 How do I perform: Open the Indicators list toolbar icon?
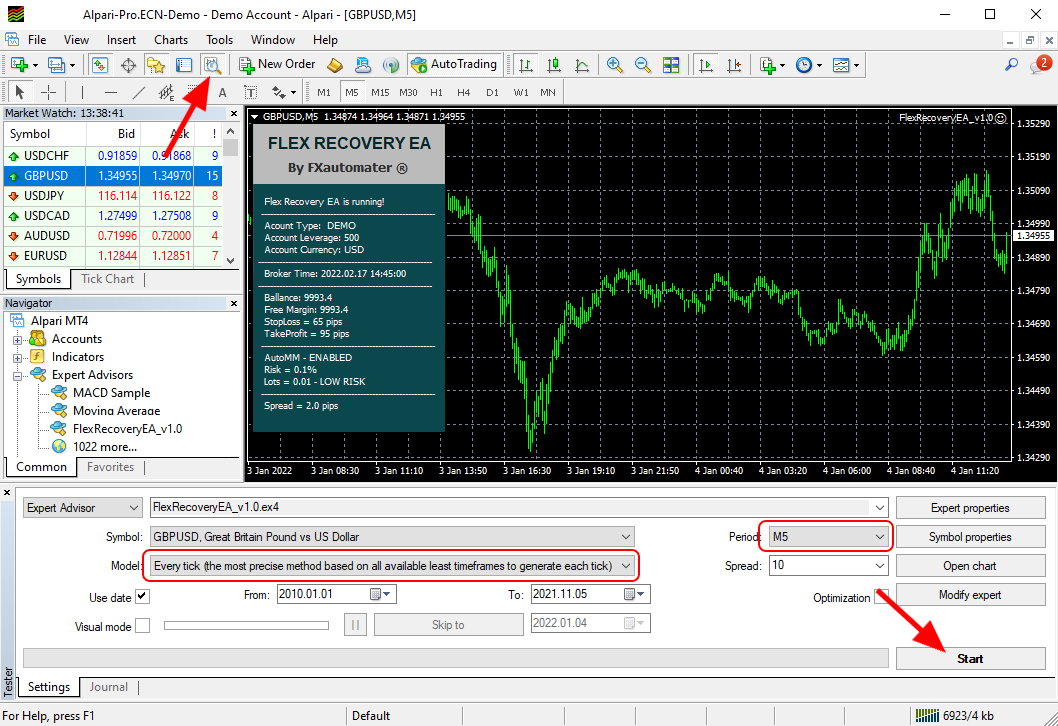(772, 65)
